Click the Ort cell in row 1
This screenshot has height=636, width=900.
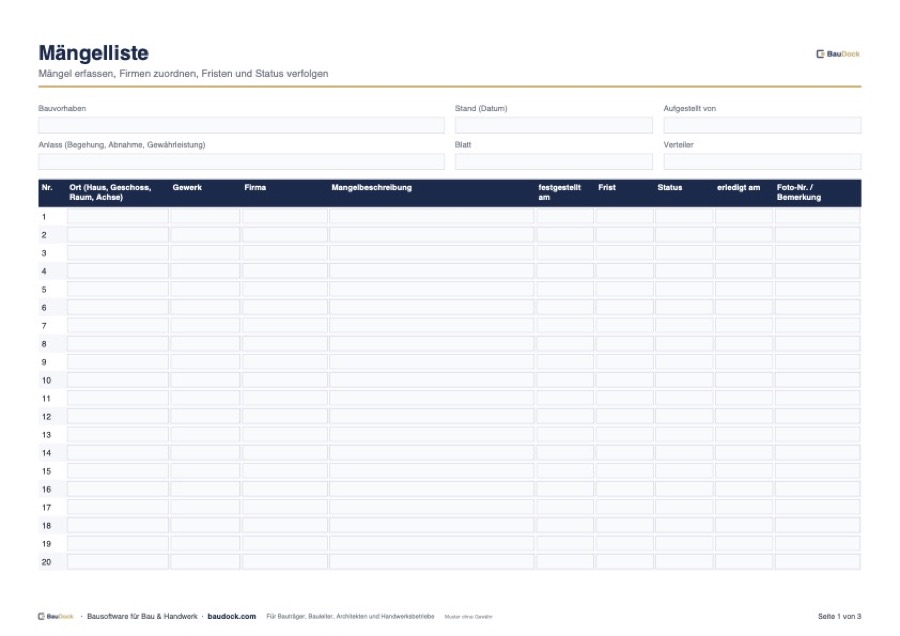coord(118,216)
